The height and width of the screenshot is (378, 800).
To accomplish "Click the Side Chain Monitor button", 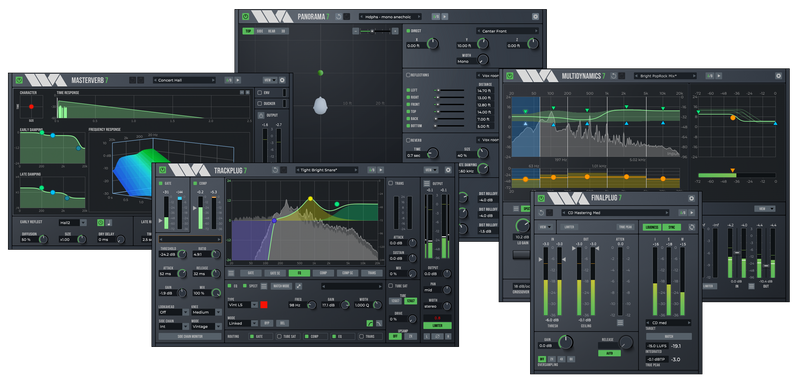I will click(190, 337).
